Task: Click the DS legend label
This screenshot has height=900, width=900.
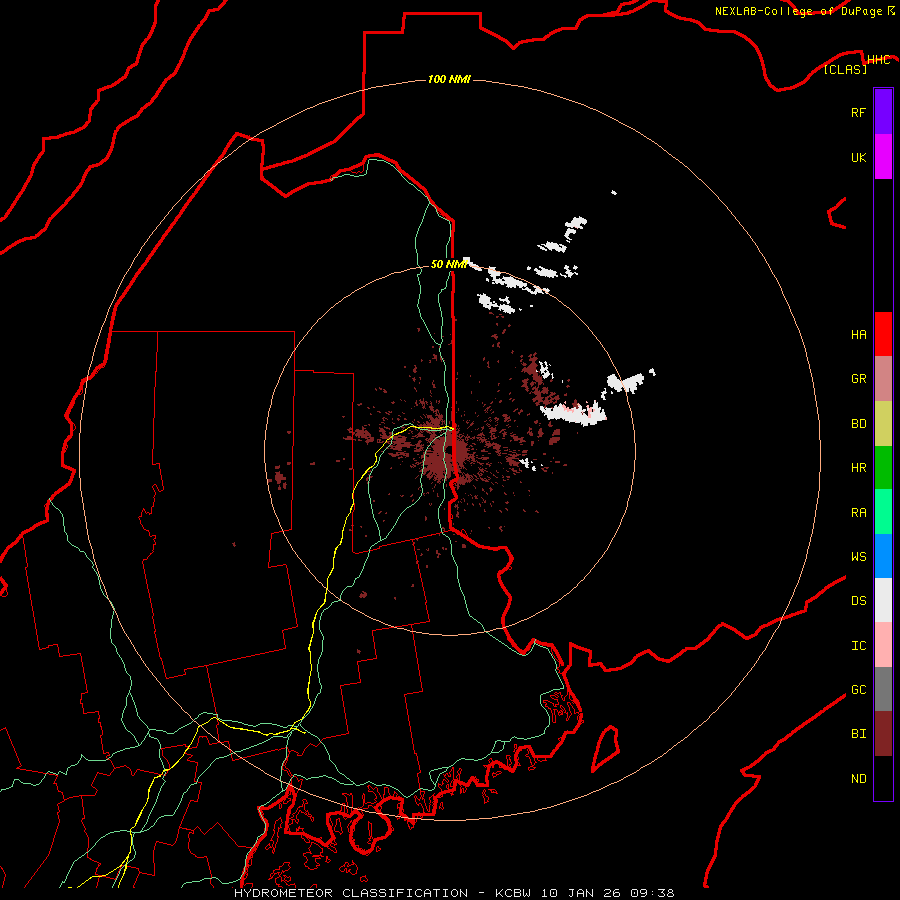Action: click(x=858, y=601)
